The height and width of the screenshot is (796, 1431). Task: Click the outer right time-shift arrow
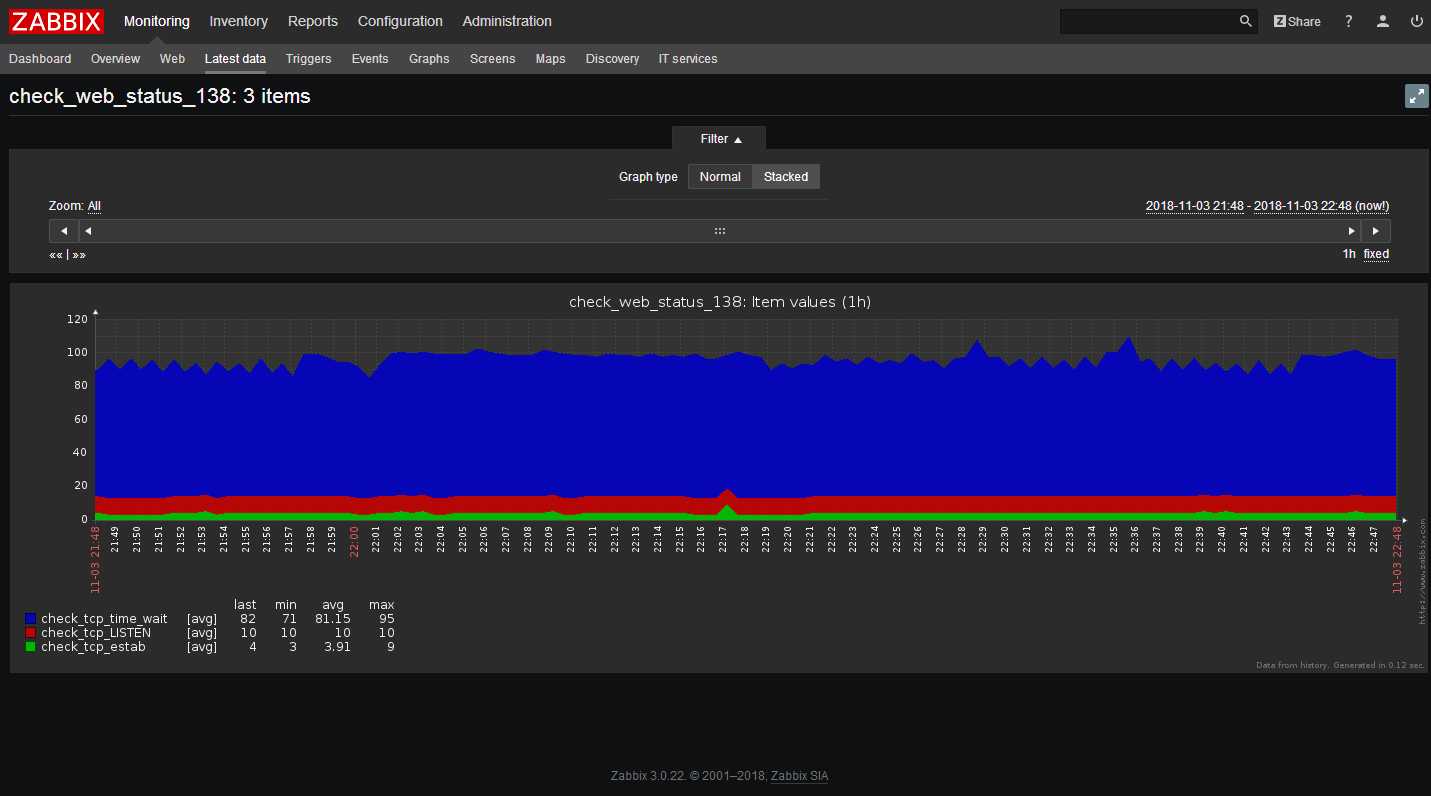[1376, 231]
